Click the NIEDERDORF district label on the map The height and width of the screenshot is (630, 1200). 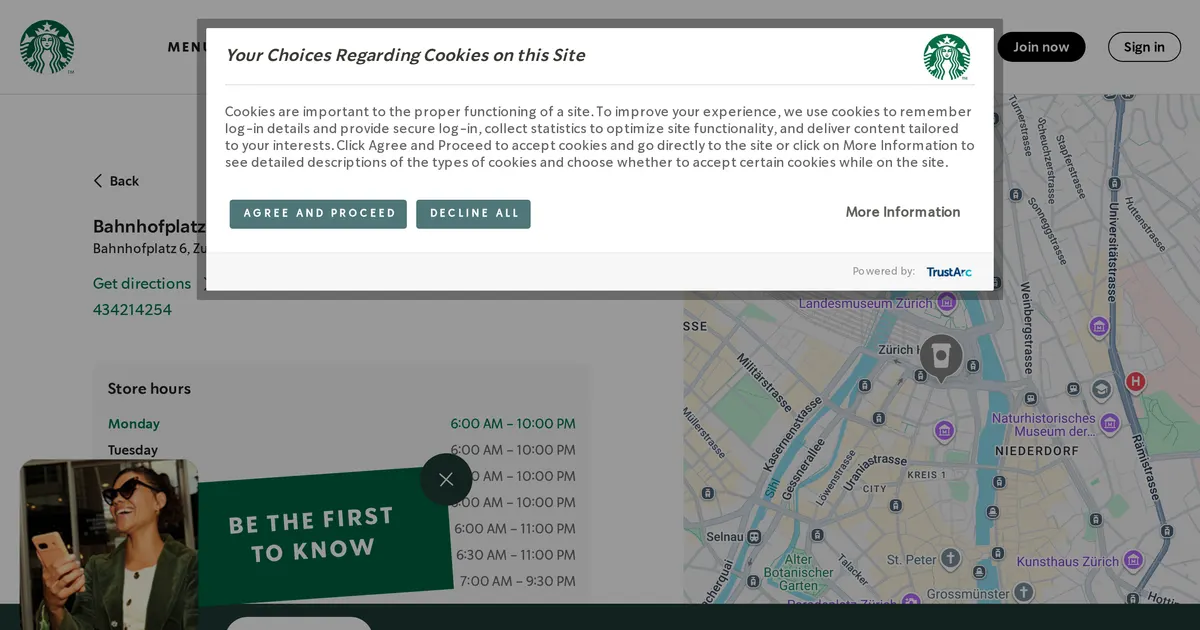coord(1037,452)
